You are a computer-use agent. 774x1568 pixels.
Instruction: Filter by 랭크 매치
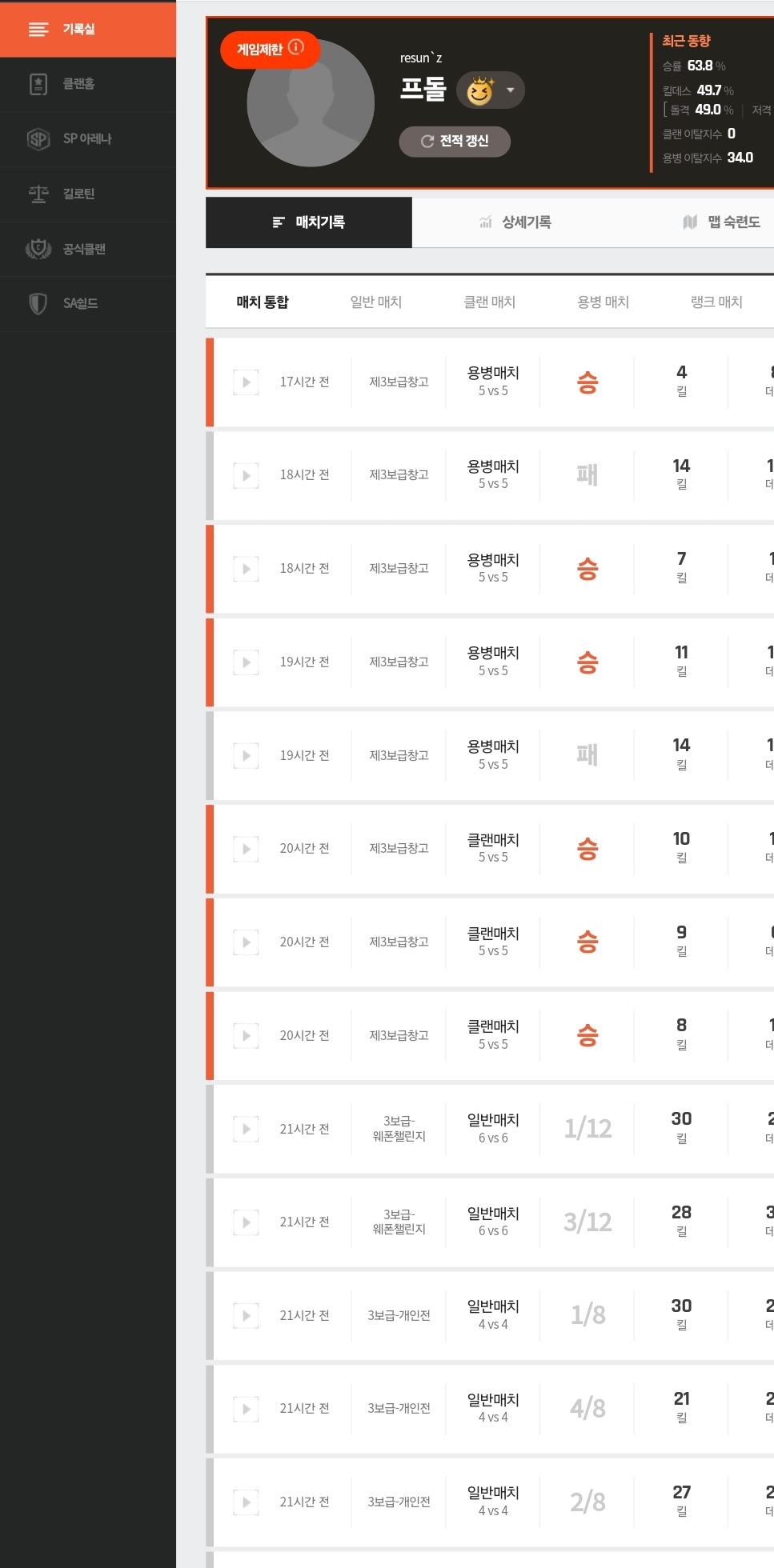tap(717, 302)
